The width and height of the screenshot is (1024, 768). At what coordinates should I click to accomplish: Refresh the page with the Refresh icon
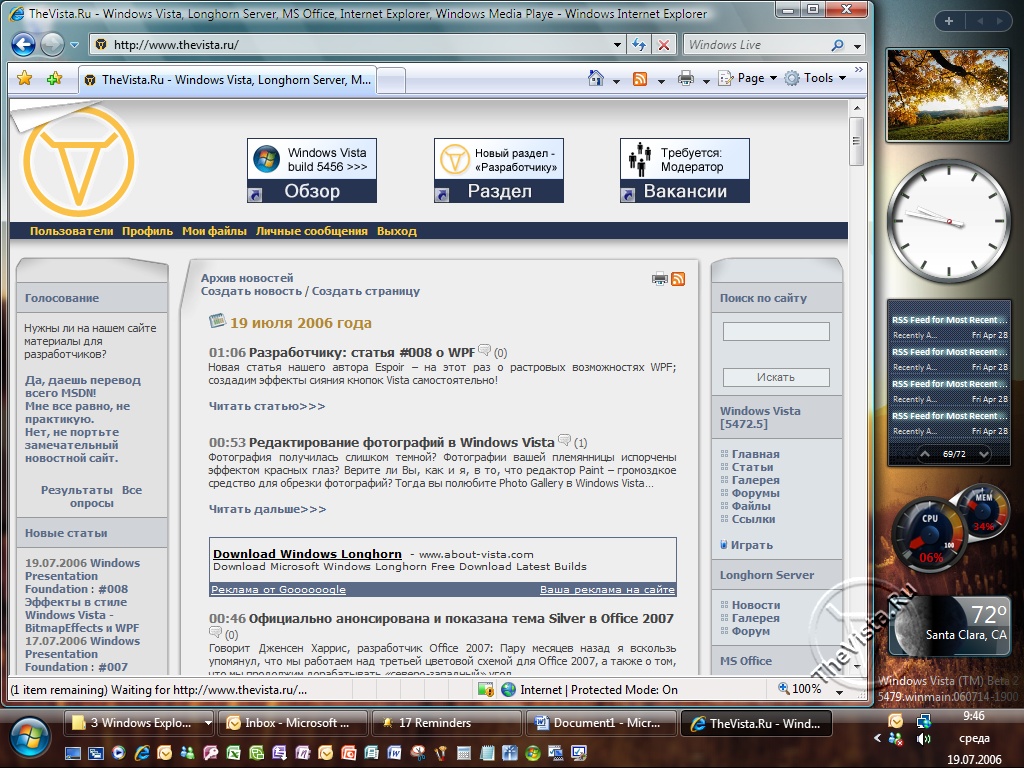pos(639,45)
